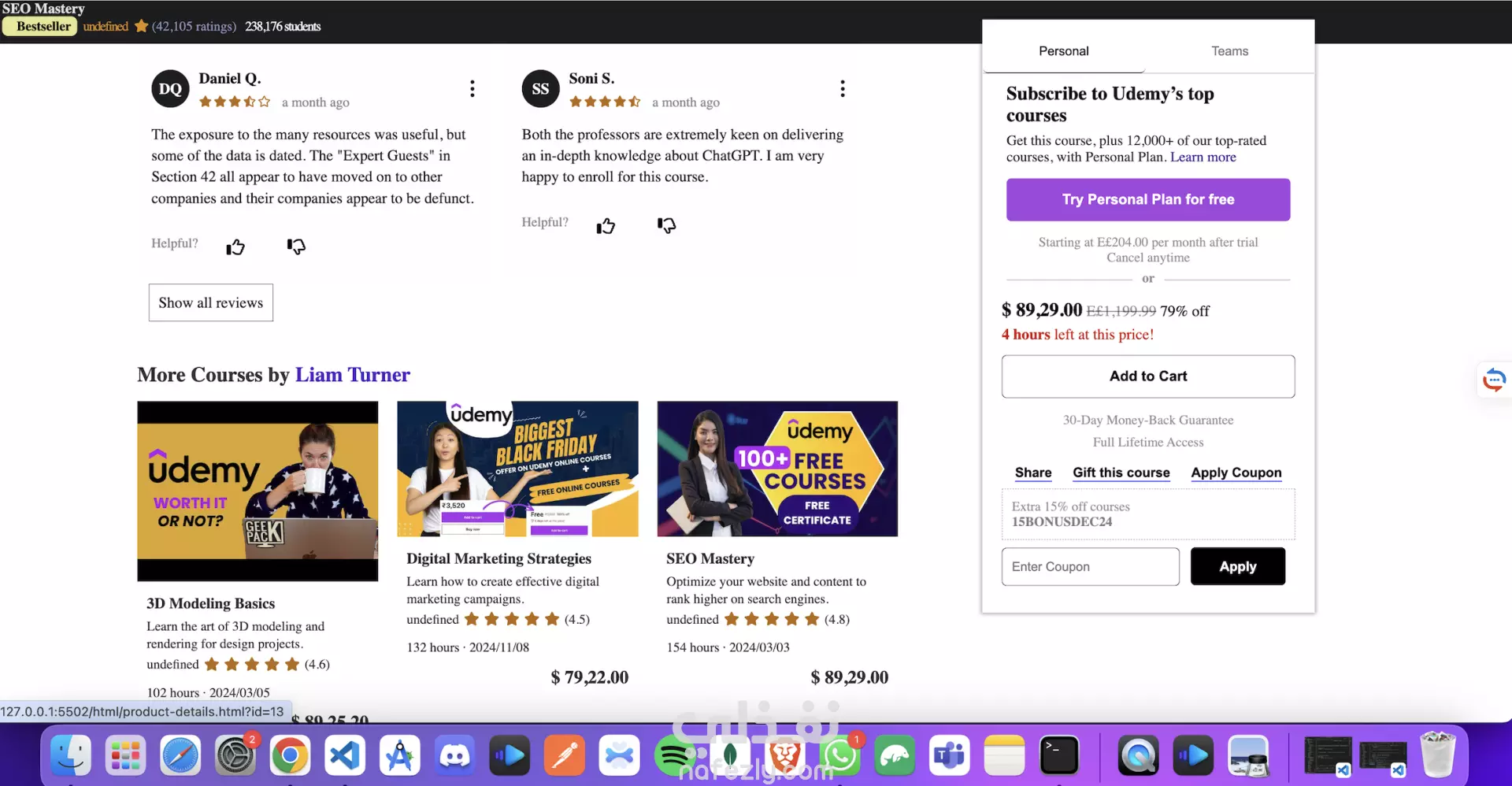This screenshot has width=1512, height=786.
Task: Click the 79% off discount label
Action: pos(1184,311)
